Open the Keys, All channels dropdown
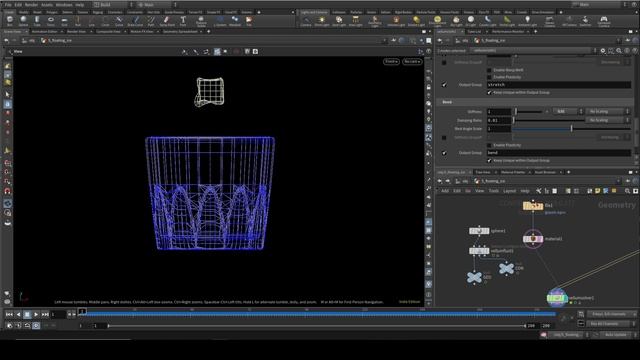Screen dimensions: 640x360 (x=611, y=314)
